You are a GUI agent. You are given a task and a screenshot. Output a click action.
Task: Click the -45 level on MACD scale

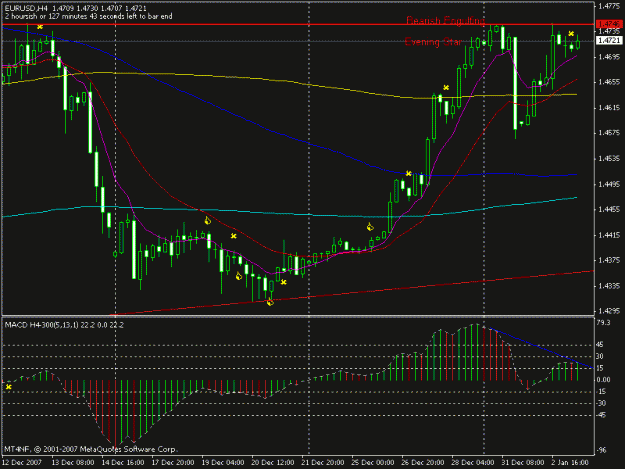tap(601, 415)
